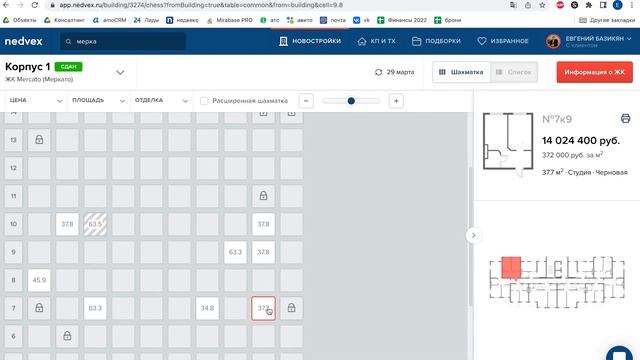The height and width of the screenshot is (360, 640).
Task: Select the 63.3 apartment on floor 9
Action: tap(236, 252)
